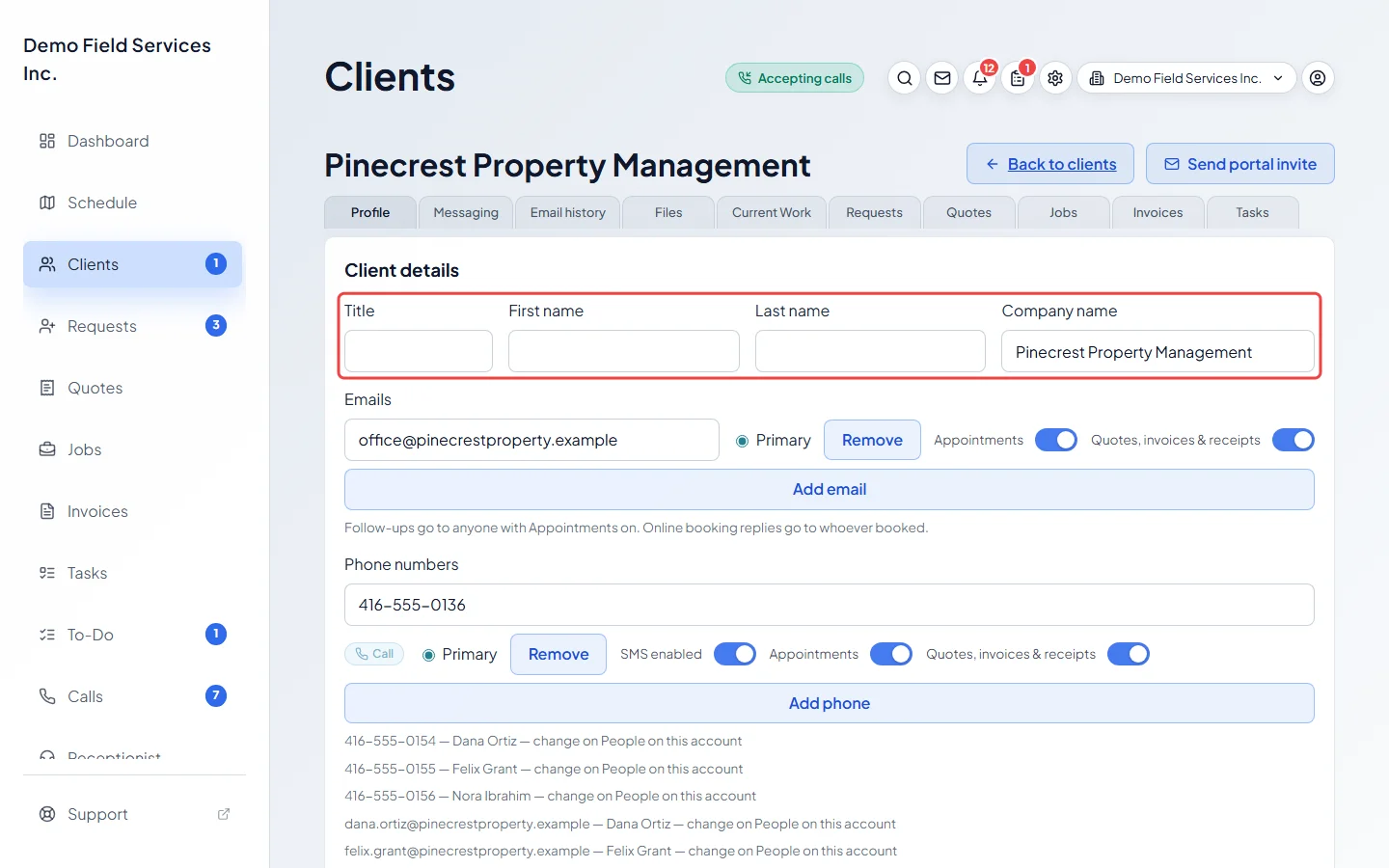Toggle email Quotes, invoices & receipts switch
Image resolution: width=1389 pixels, height=868 pixels.
[1294, 440]
